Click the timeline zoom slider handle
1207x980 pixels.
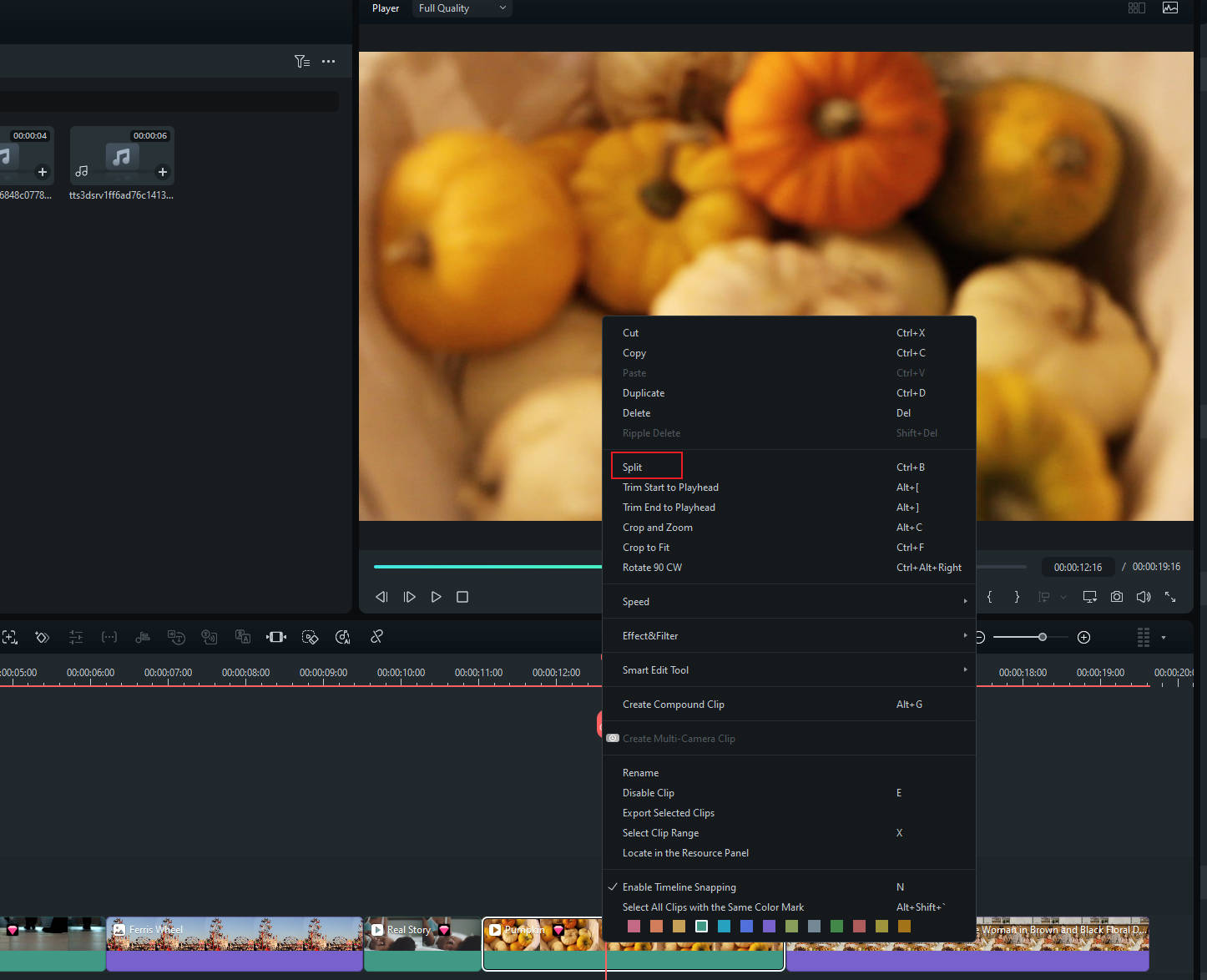1042,637
